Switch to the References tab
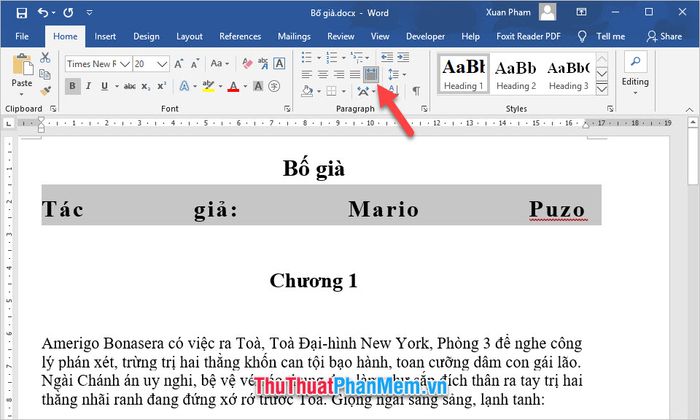700x420 pixels. point(240,37)
